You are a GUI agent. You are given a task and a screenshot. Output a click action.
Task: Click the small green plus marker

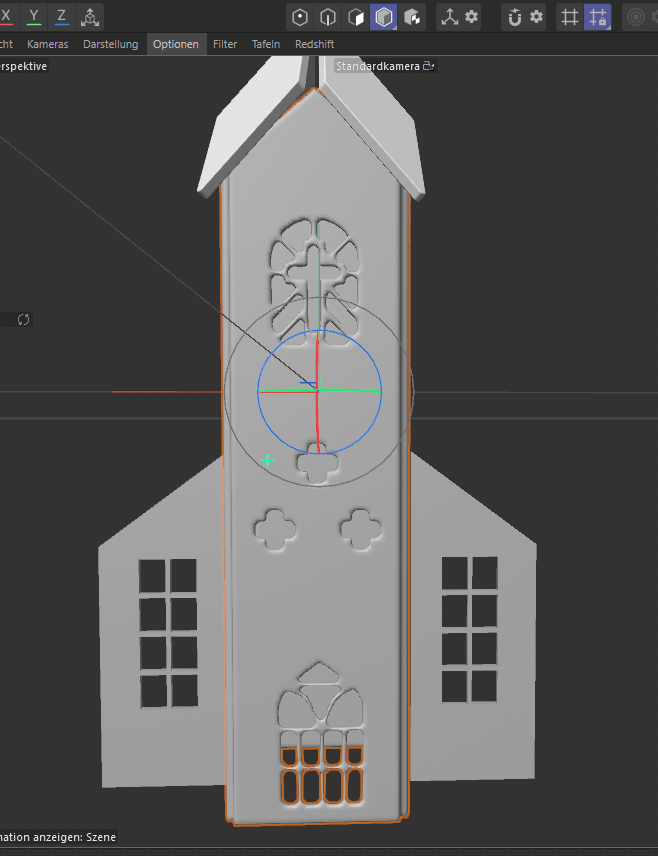pos(267,460)
